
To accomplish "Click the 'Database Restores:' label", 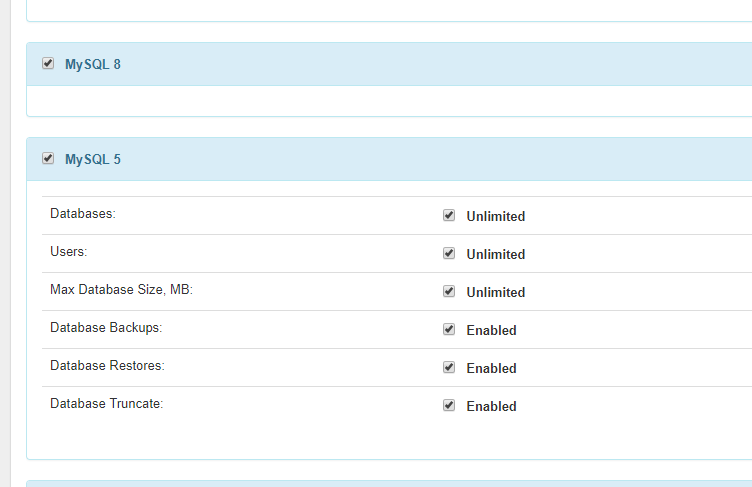I will coord(107,366).
